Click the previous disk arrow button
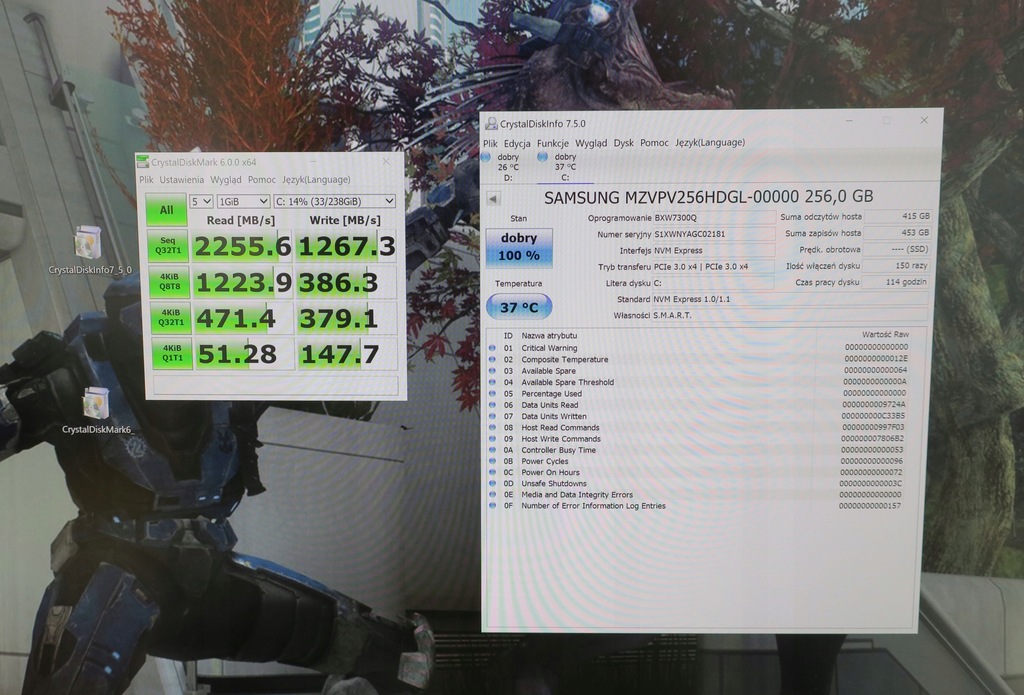Screen dimensions: 1024x695 494,199
